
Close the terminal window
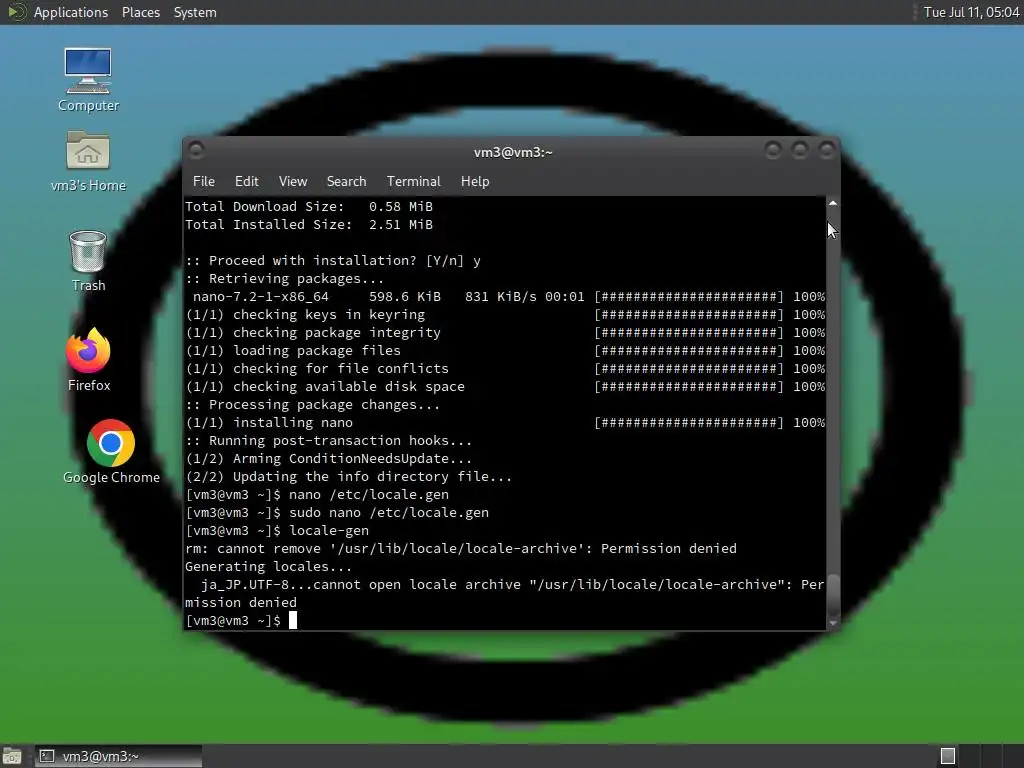coord(826,151)
